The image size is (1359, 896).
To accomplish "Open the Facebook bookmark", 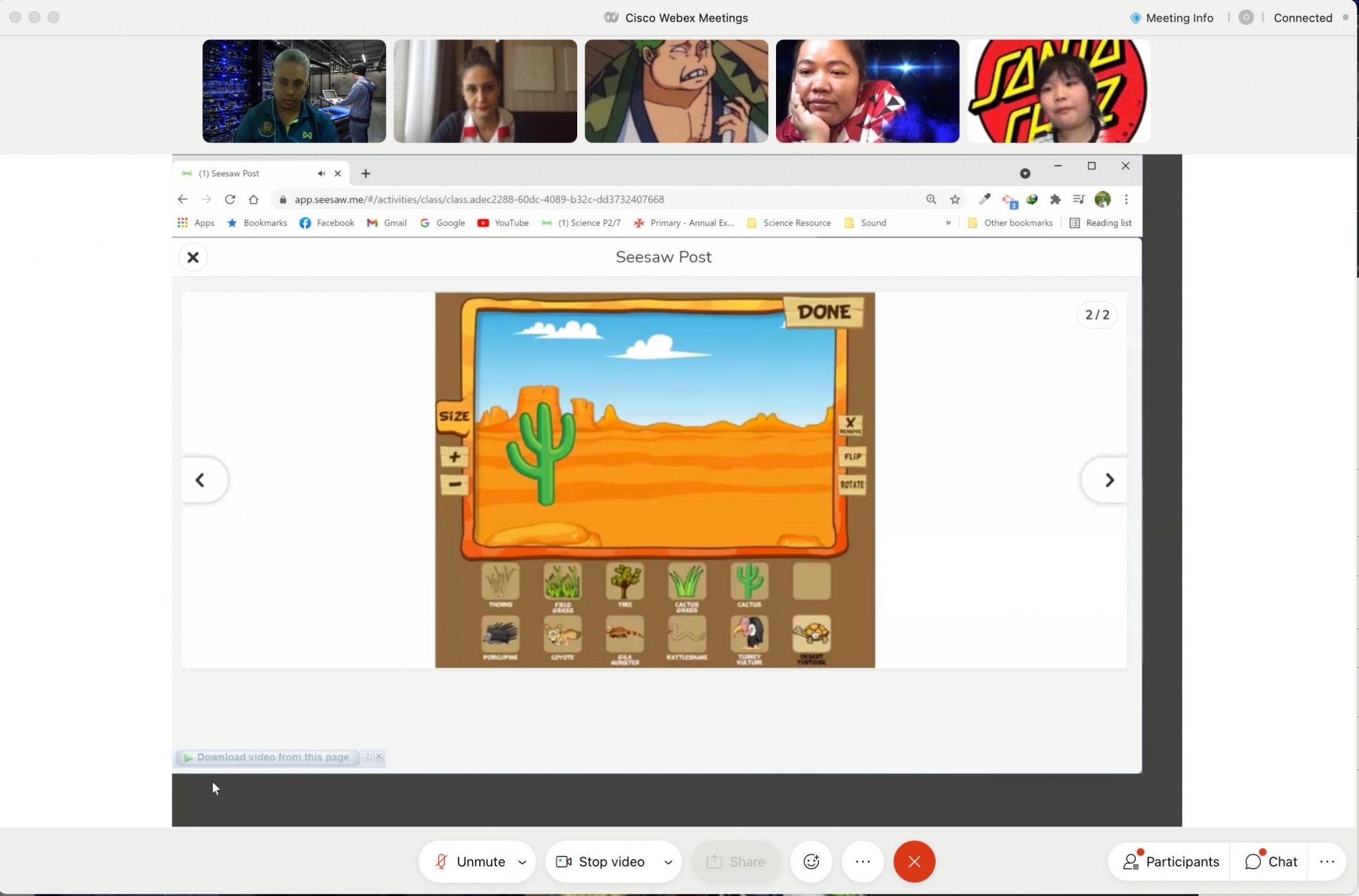I will point(327,223).
